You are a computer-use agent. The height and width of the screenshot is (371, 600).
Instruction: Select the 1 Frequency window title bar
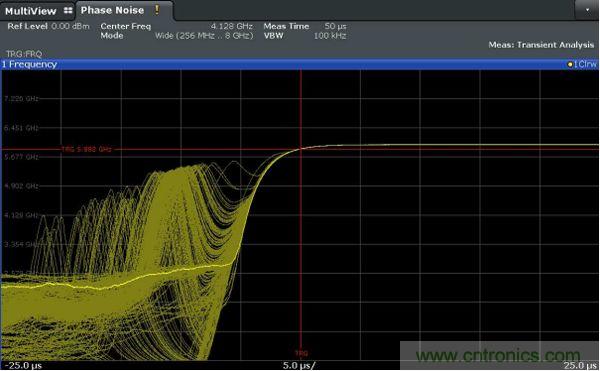point(299,64)
